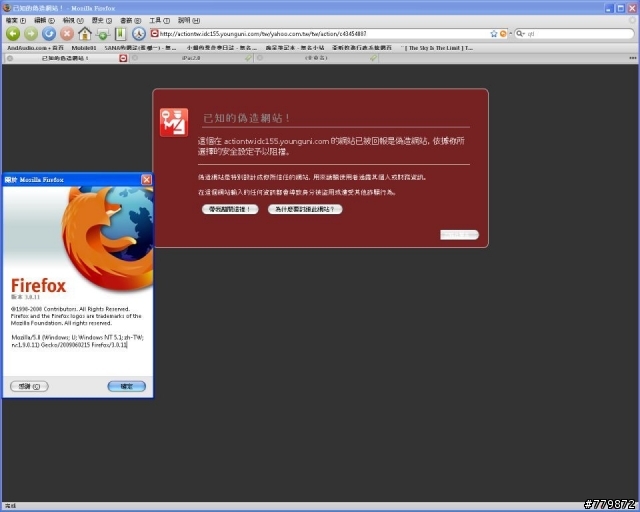Open the SANA bookmark in bookmarks toolbar
Screen dimensions: 640x512
coord(140,48)
